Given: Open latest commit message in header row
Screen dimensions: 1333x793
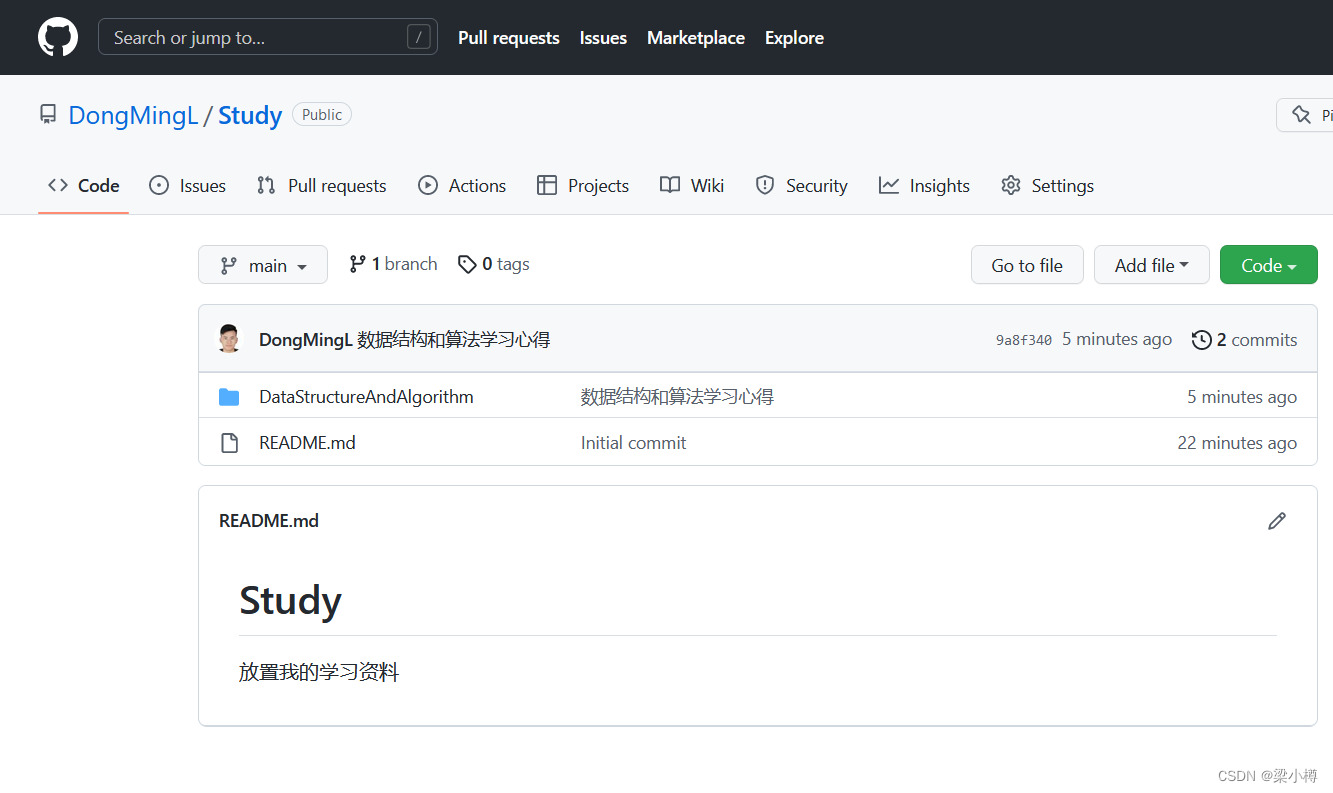Looking at the screenshot, I should coord(454,340).
